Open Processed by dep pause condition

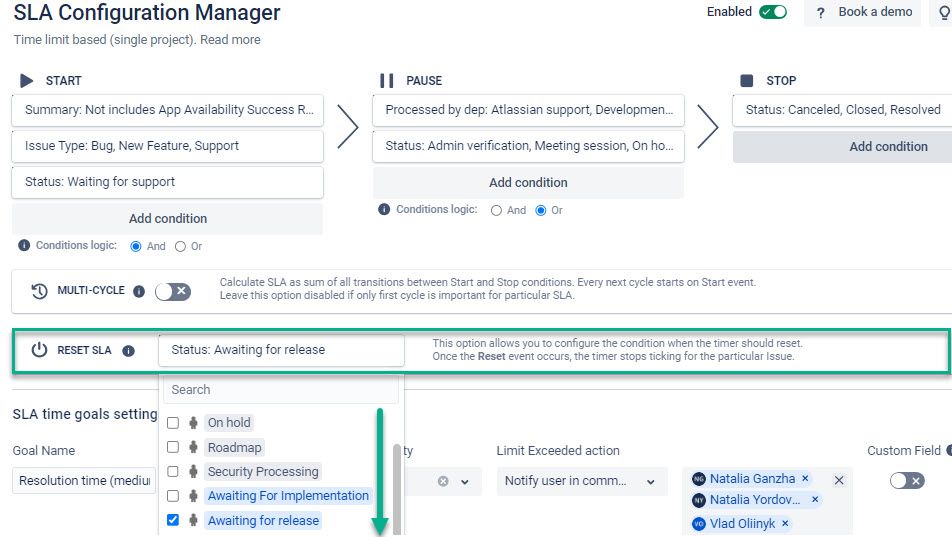click(528, 110)
